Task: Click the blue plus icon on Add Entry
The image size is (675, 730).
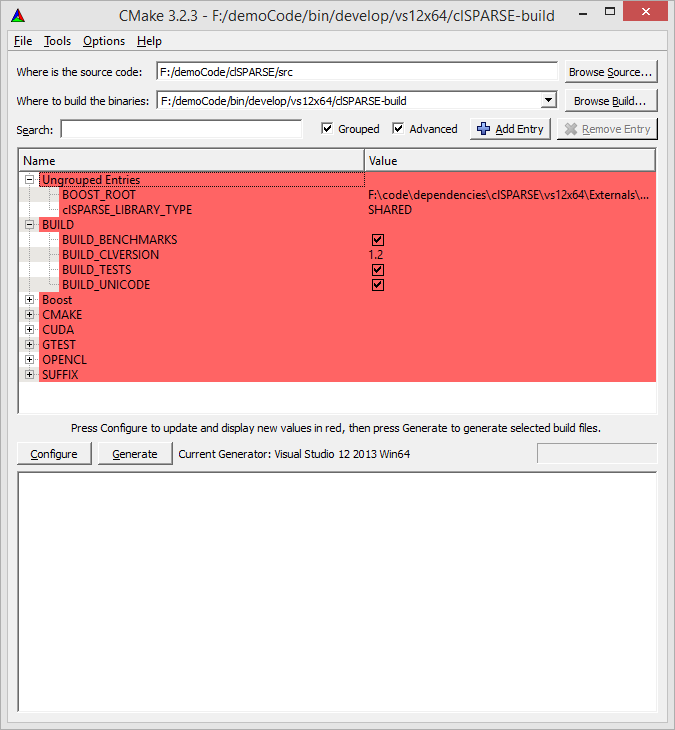Action: 483,129
